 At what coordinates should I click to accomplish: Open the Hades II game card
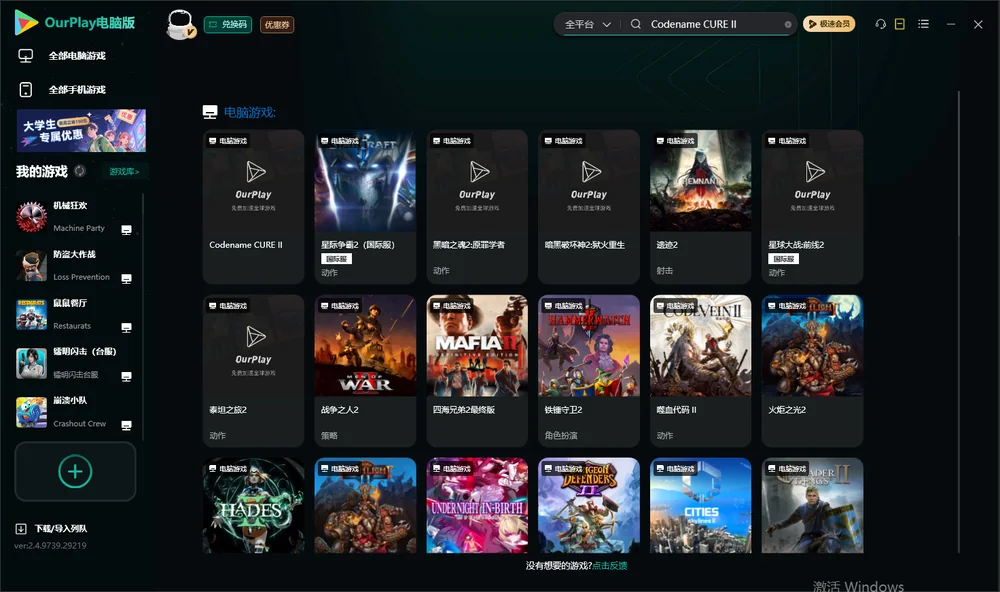click(x=253, y=505)
